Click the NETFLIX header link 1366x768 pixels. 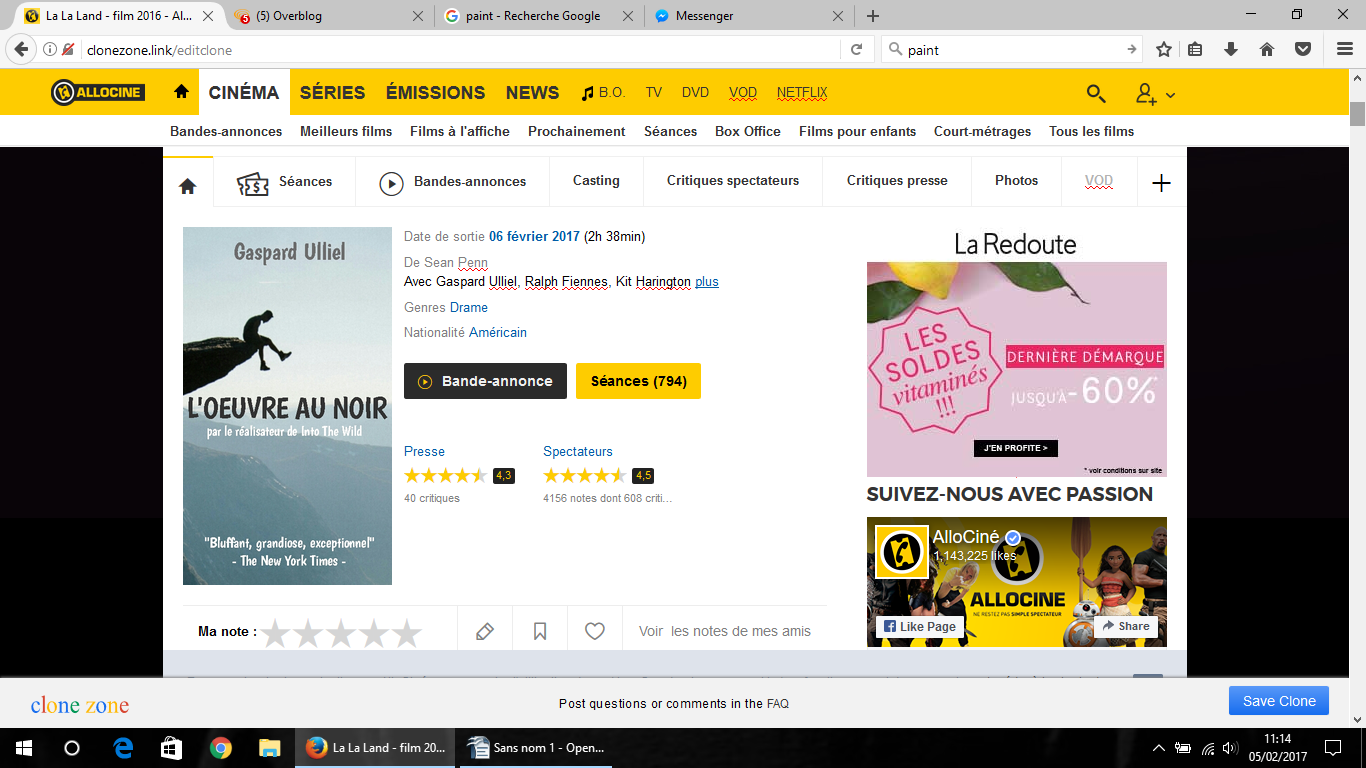[x=802, y=92]
